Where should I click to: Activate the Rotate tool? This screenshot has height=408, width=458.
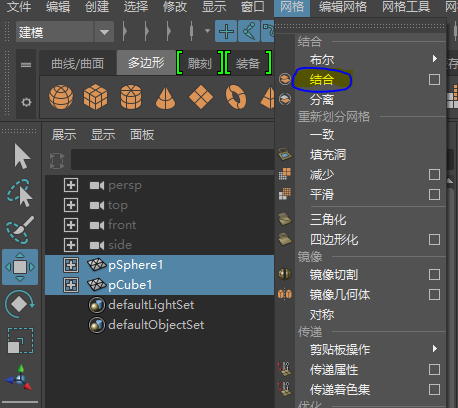tap(19, 304)
